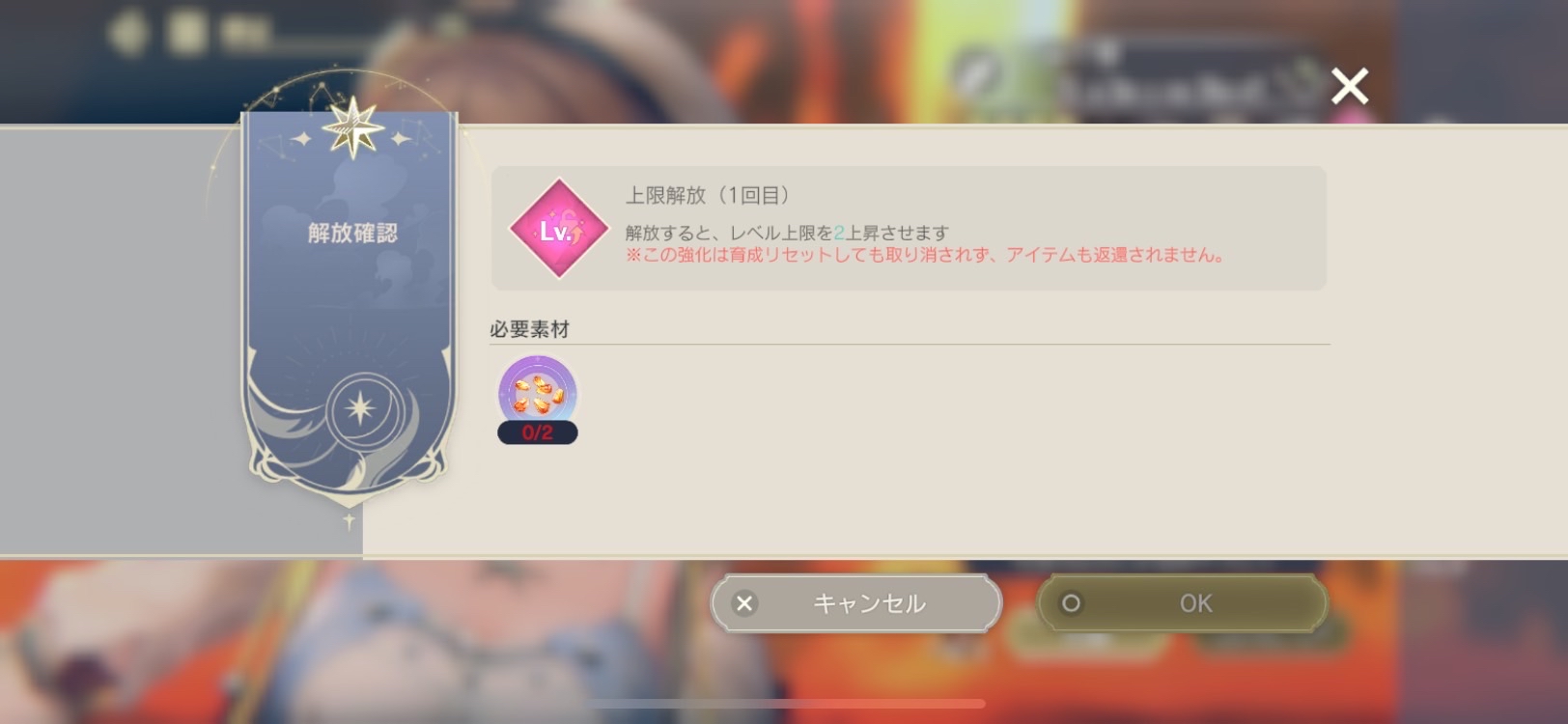The image size is (1568, 724).
Task: Tap the blurred pencil edit icon at top right
Action: pyautogui.click(x=976, y=74)
